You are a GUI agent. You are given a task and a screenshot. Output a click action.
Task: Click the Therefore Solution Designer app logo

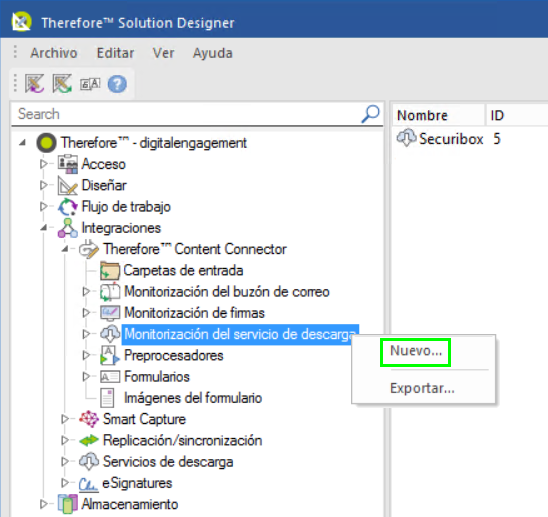coord(21,22)
